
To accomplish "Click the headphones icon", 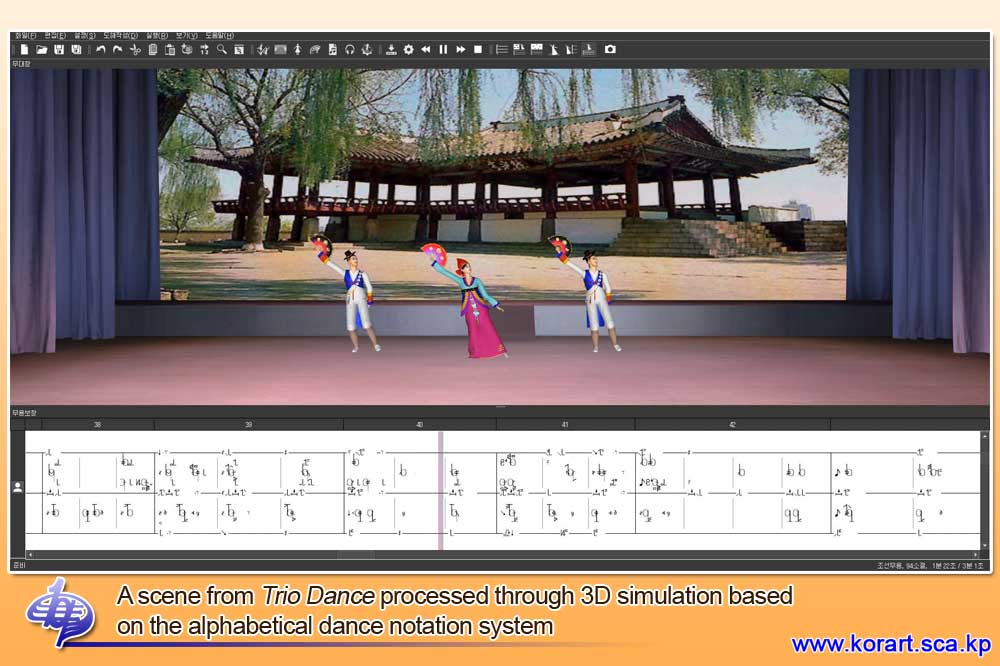I will point(349,49).
